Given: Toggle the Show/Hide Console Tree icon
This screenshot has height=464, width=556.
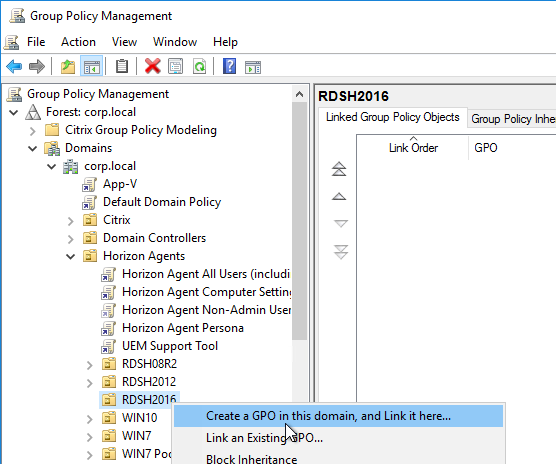Looking at the screenshot, I should pos(91,66).
